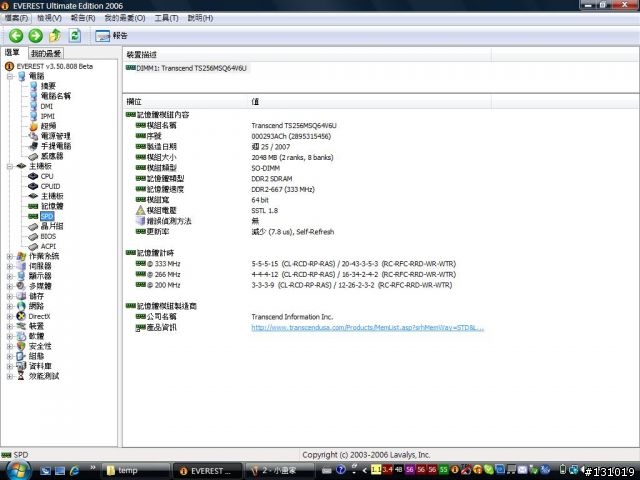Expand the 作業系統 tree branch

click(10, 256)
